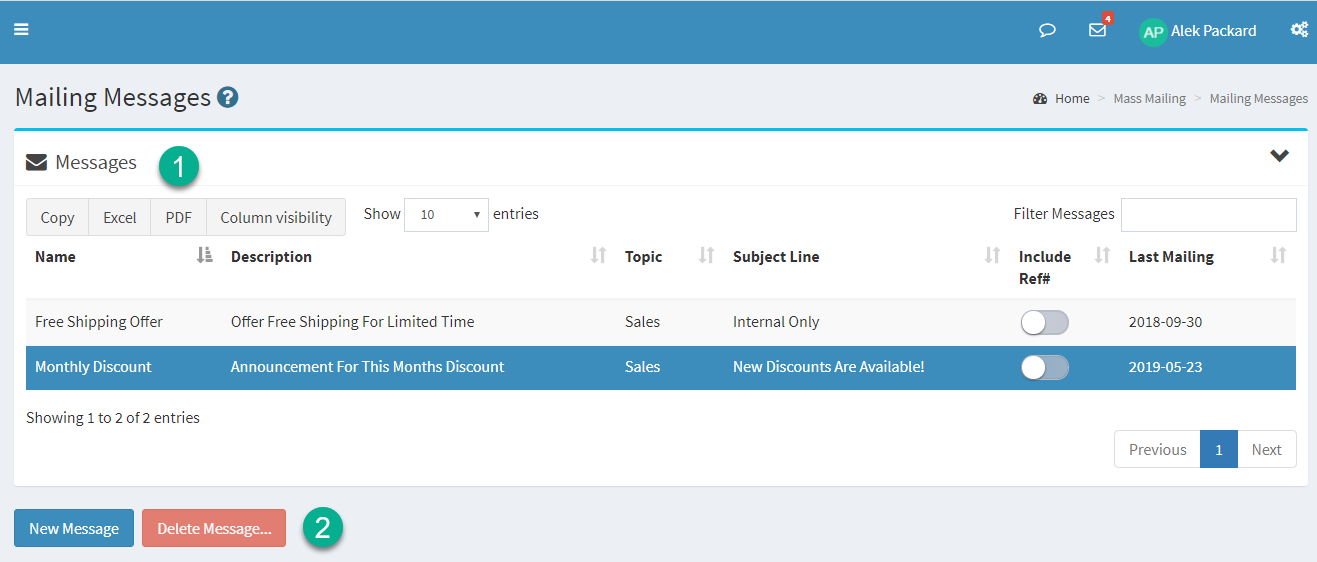
Task: Click Sales topic in Free Shipping row
Action: (x=643, y=322)
